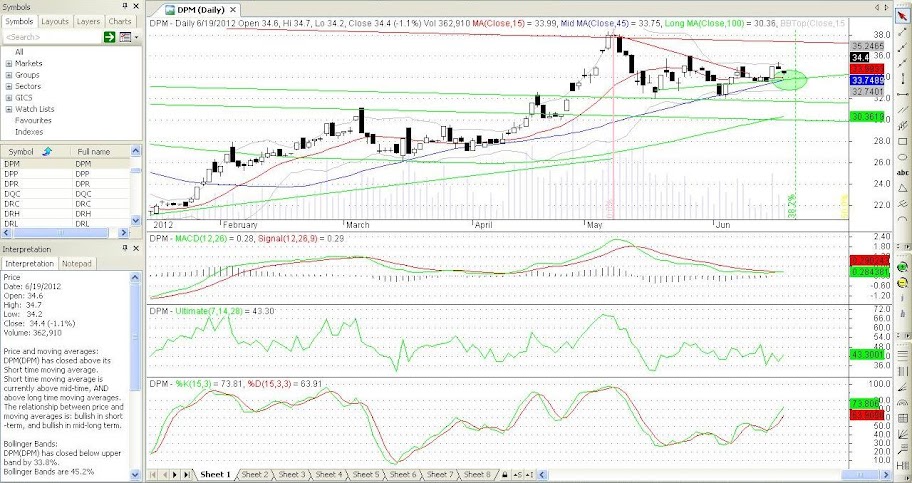Select the rectangle drawing tool
Viewport: 912px width, 483px height.
903,141
